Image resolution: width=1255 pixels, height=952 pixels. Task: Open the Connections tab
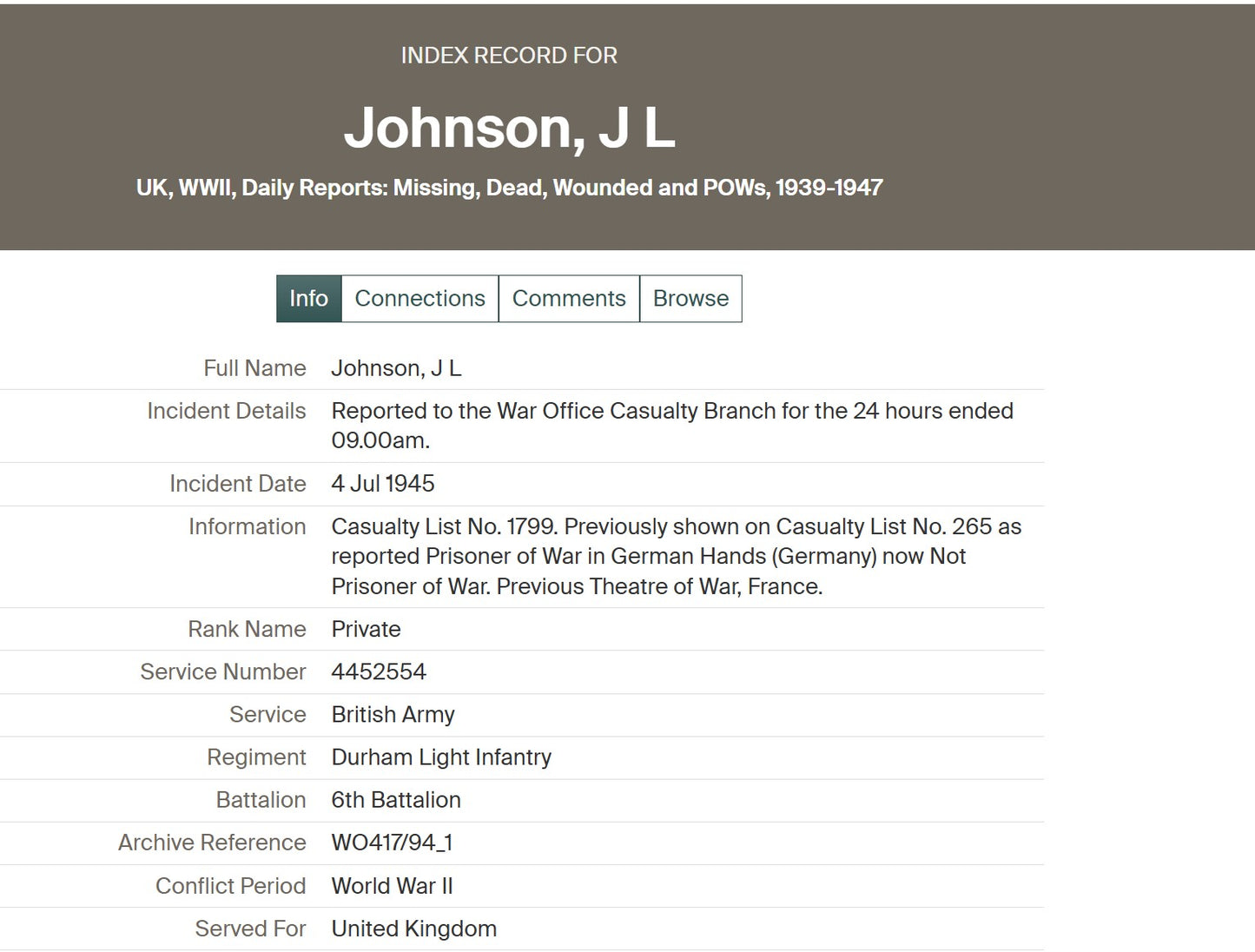419,298
